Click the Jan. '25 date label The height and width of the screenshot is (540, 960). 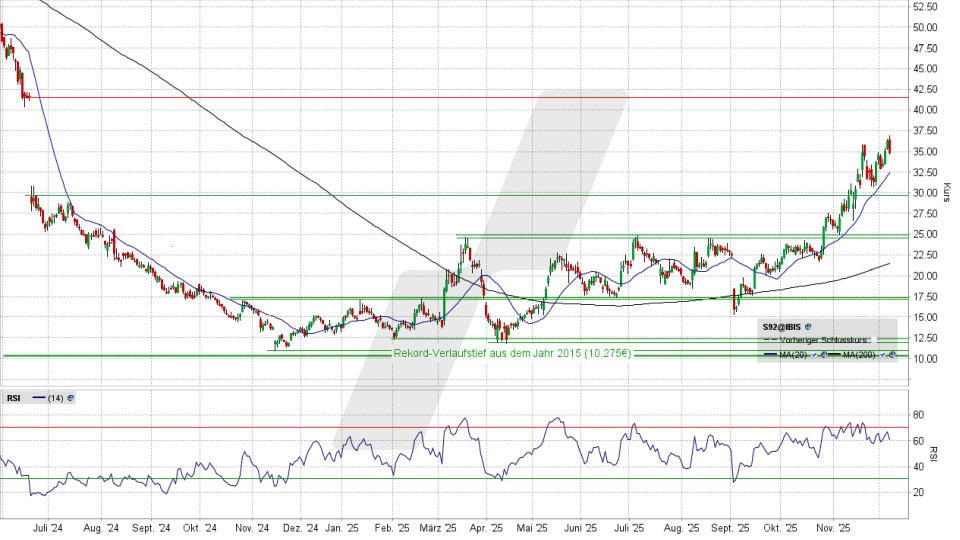(x=342, y=528)
